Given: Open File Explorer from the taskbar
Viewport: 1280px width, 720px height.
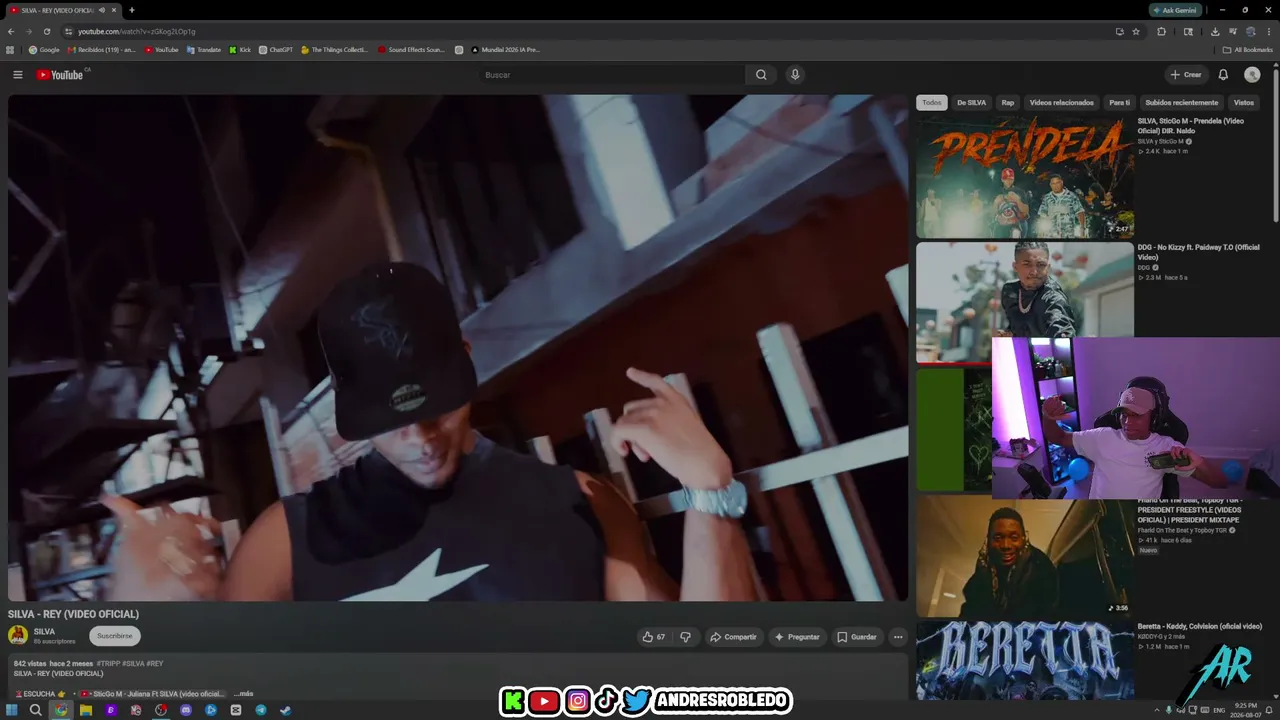Looking at the screenshot, I should [86, 710].
